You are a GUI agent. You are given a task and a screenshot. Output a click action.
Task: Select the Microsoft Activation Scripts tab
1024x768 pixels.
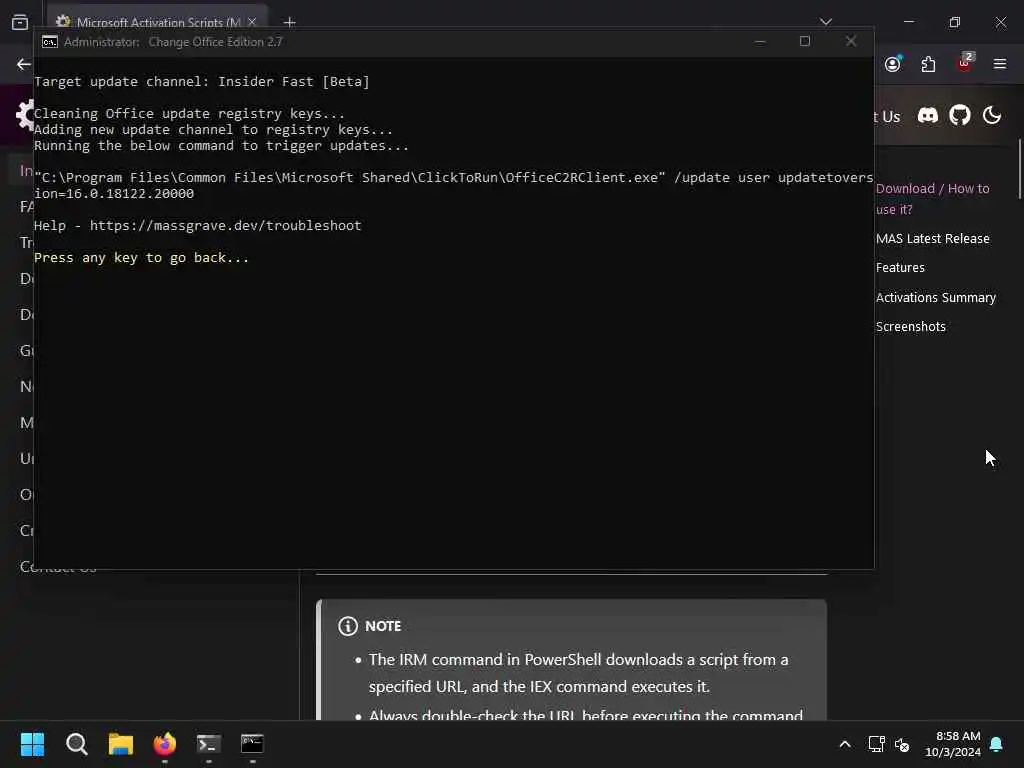click(x=156, y=20)
